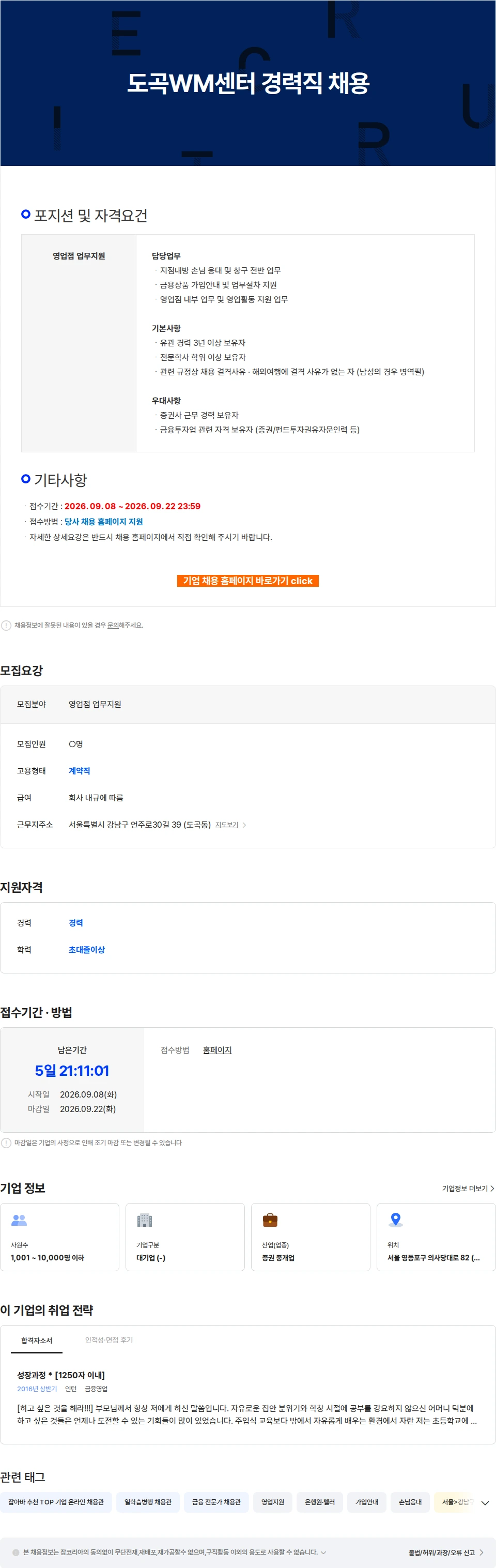Click the 초대졸이상 education text
This screenshot has width=496, height=1568.
point(86,950)
